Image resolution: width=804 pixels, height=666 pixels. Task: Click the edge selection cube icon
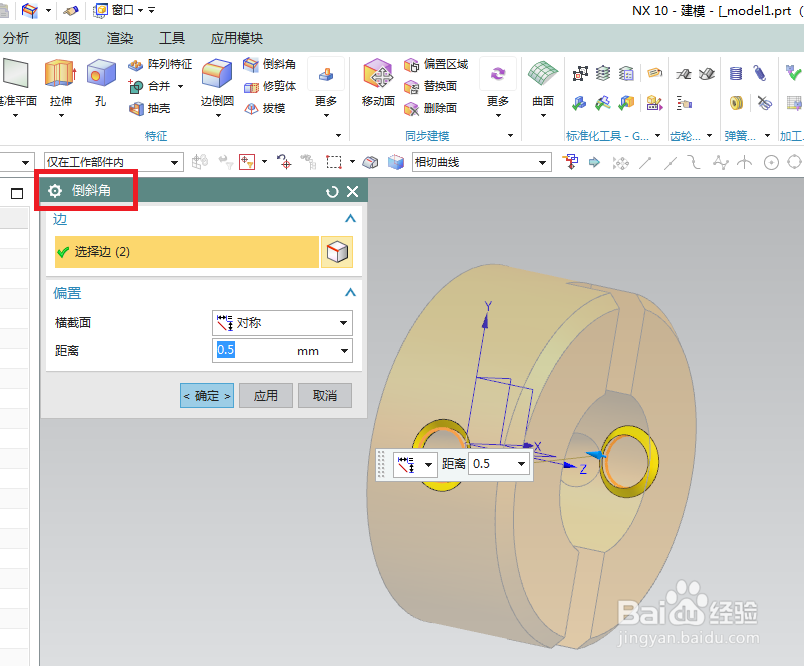337,252
